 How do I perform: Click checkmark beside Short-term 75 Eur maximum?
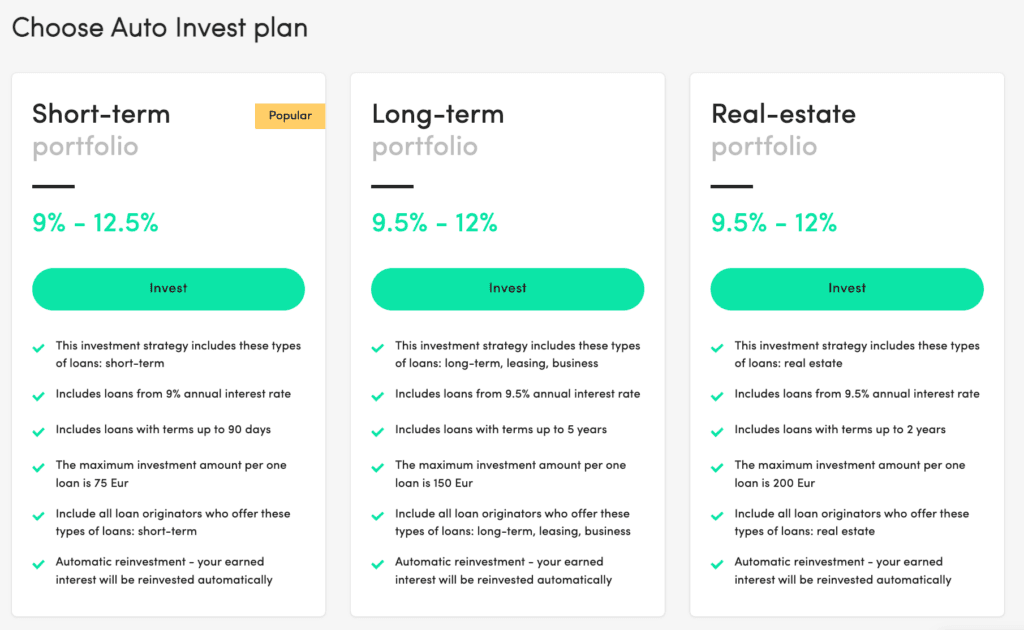click(x=38, y=467)
